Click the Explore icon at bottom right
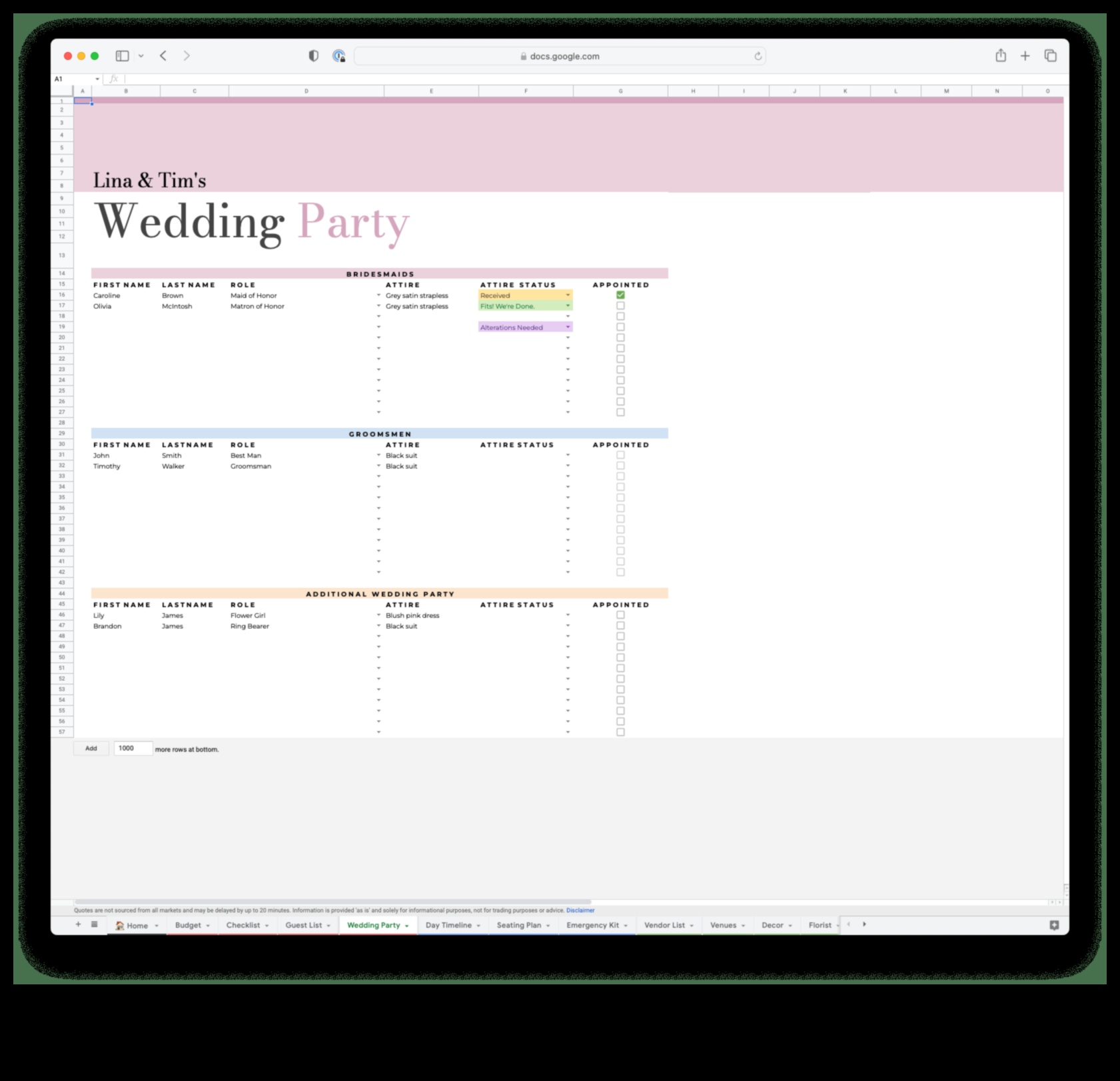 point(1055,925)
